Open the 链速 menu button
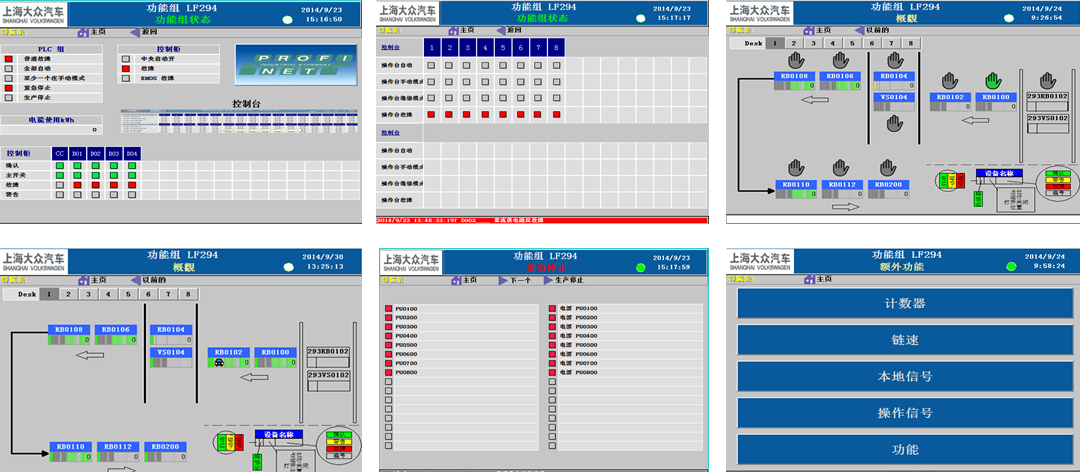 click(904, 340)
